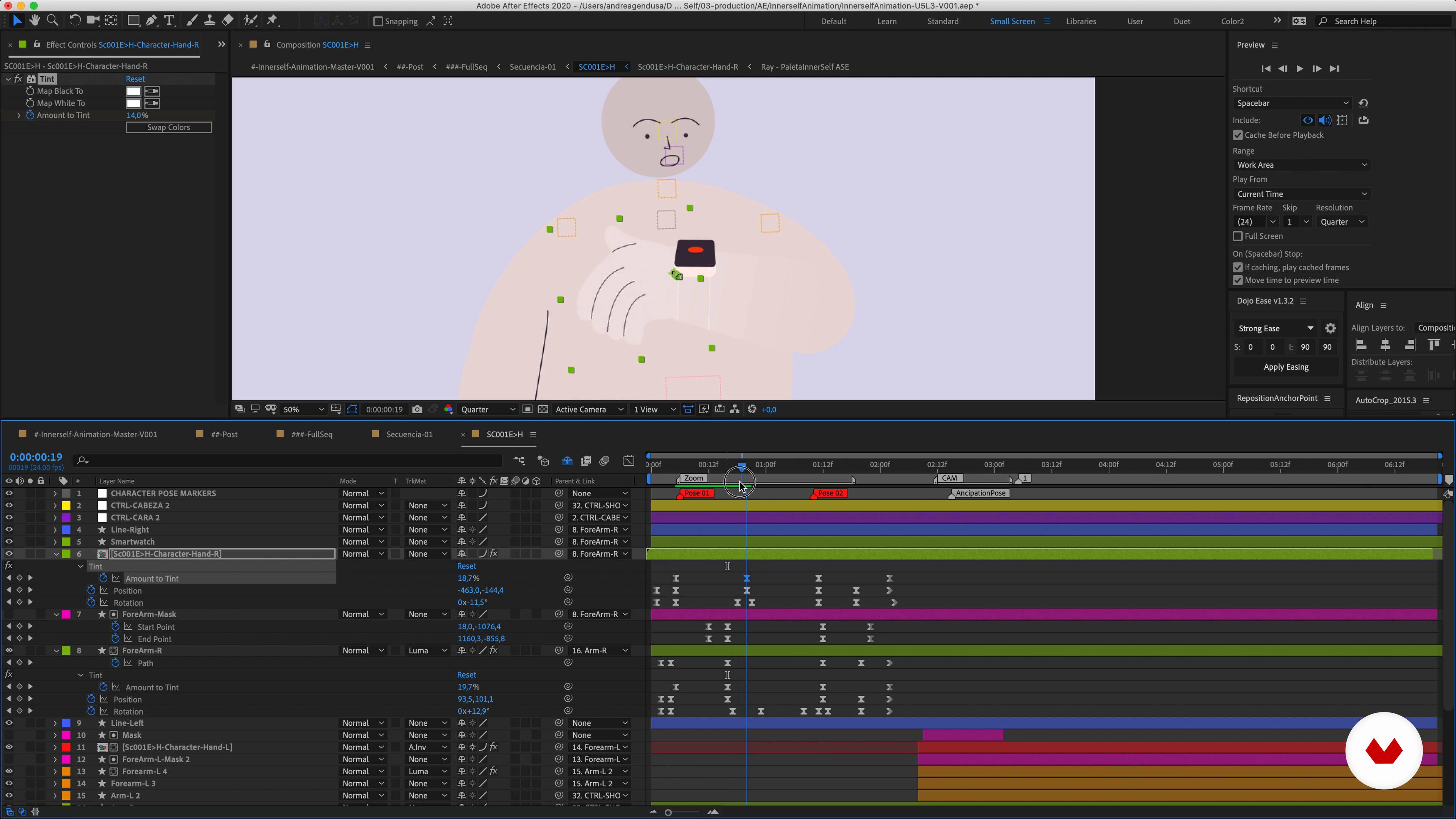The height and width of the screenshot is (819, 1456).
Task: Hide the CHARACTER POSE MARKERS layer
Action: pos(8,493)
